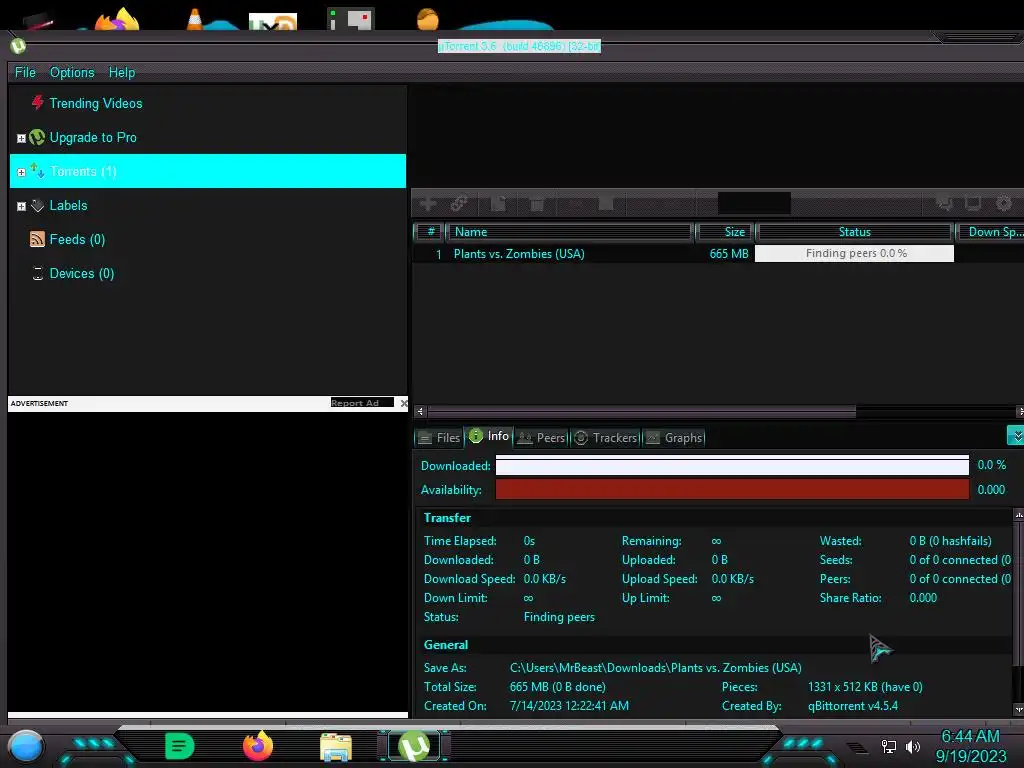Open the Options menu
This screenshot has height=768, width=1024.
[x=72, y=72]
